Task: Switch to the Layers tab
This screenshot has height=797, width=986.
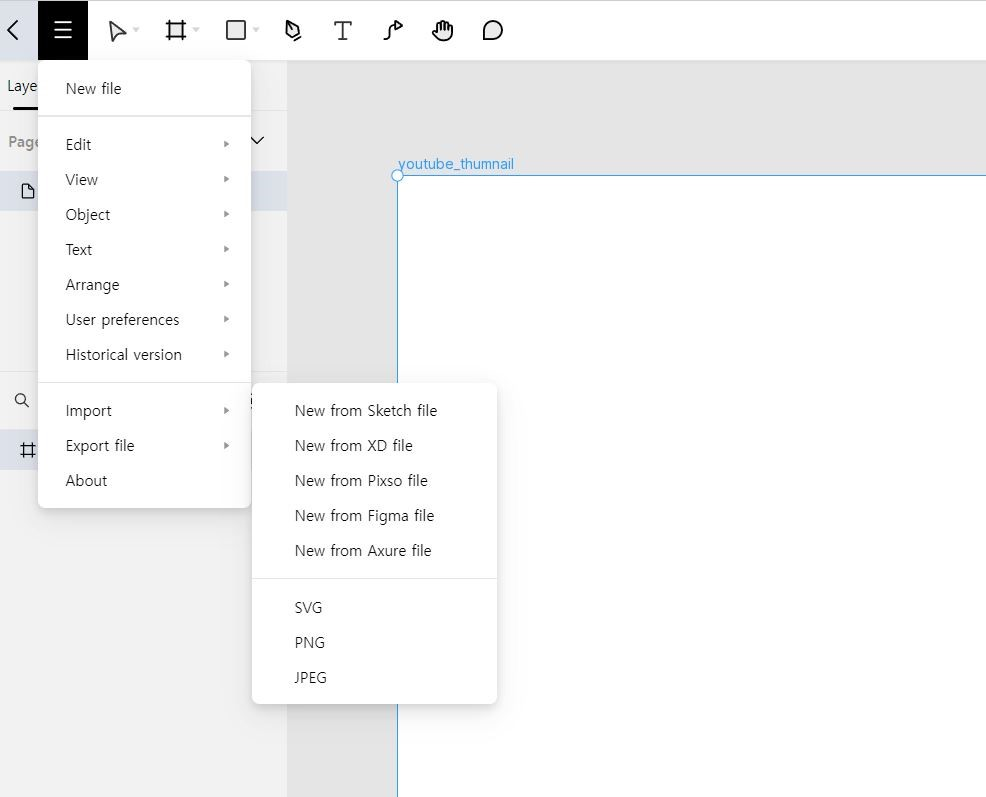Action: (22, 86)
